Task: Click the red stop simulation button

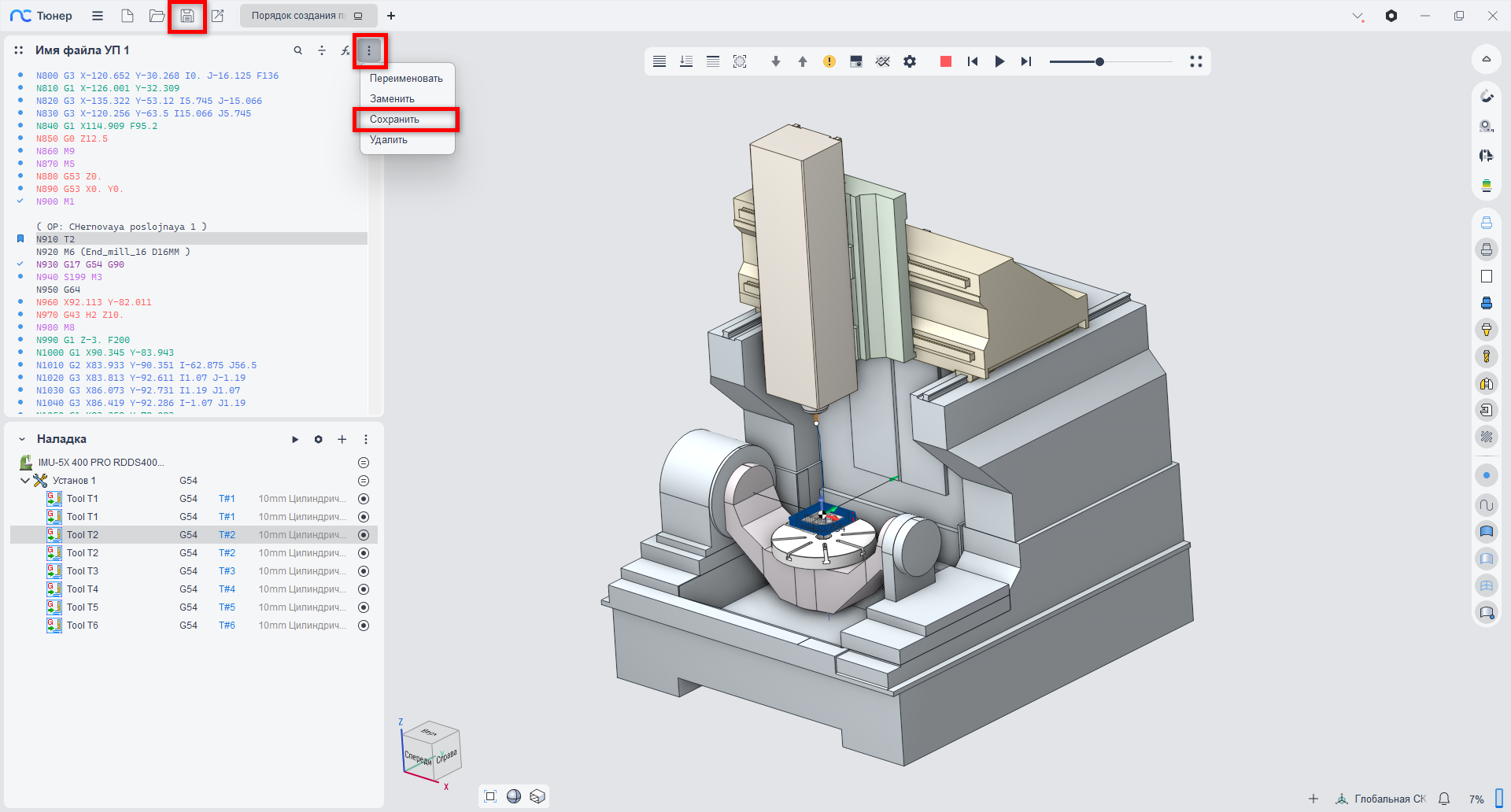Action: coord(946,61)
